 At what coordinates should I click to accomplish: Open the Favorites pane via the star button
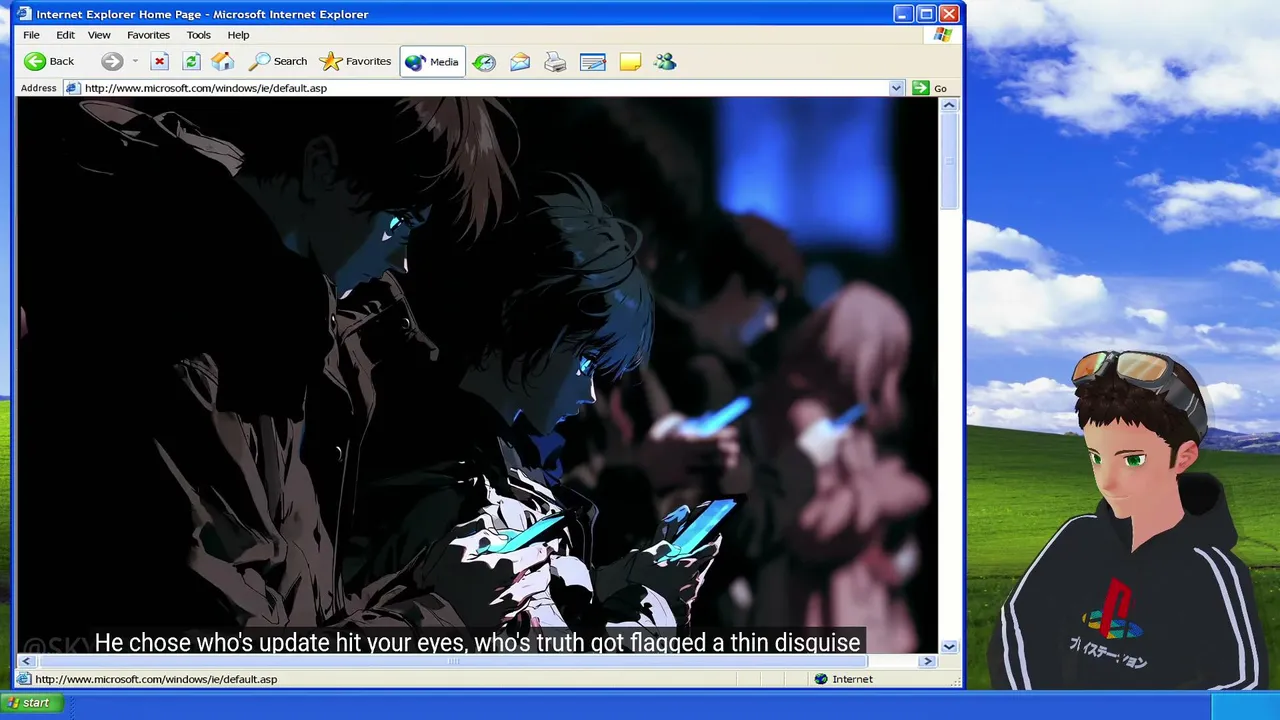[355, 62]
